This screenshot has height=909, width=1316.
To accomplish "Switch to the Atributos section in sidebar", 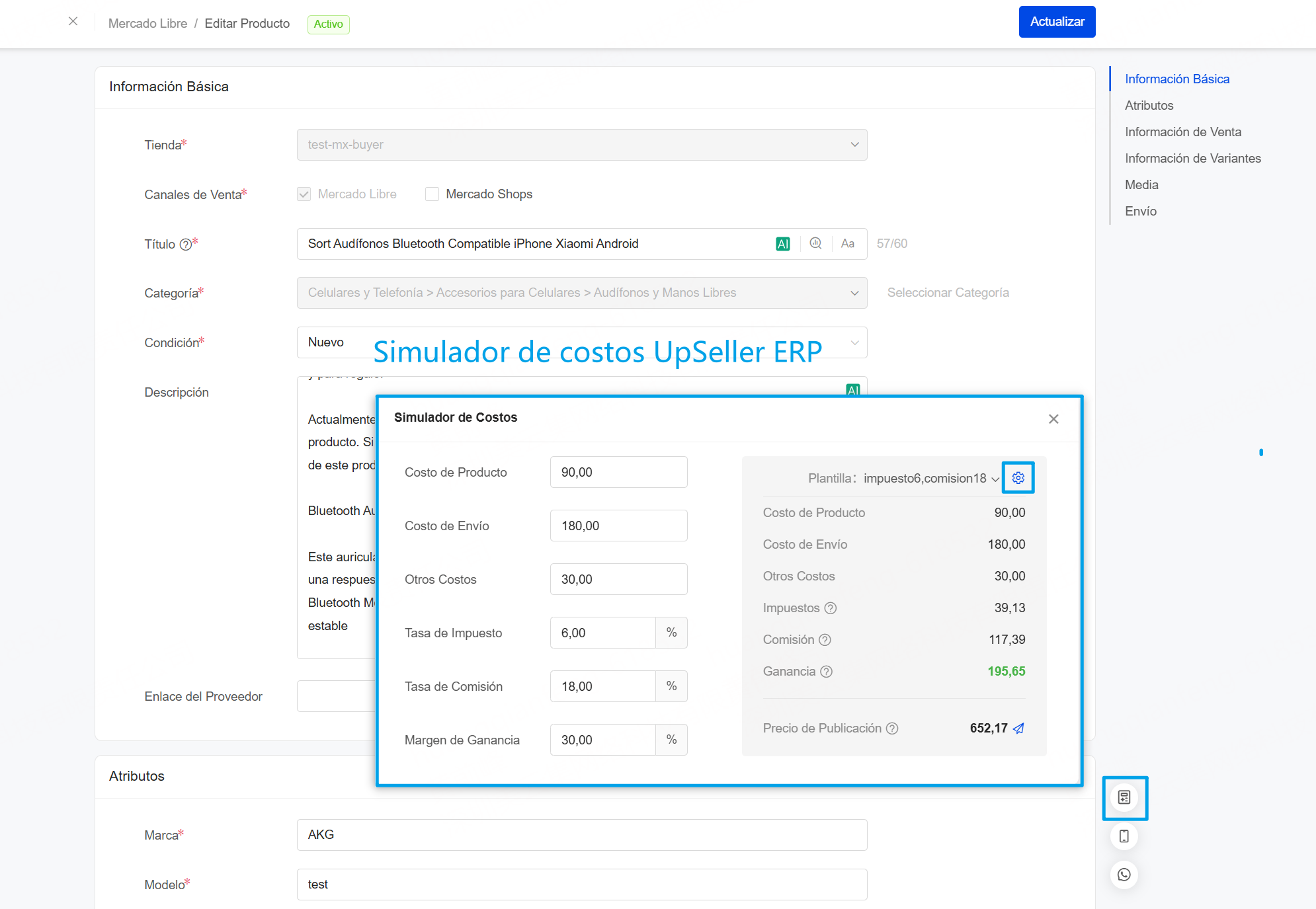I will point(1149,105).
